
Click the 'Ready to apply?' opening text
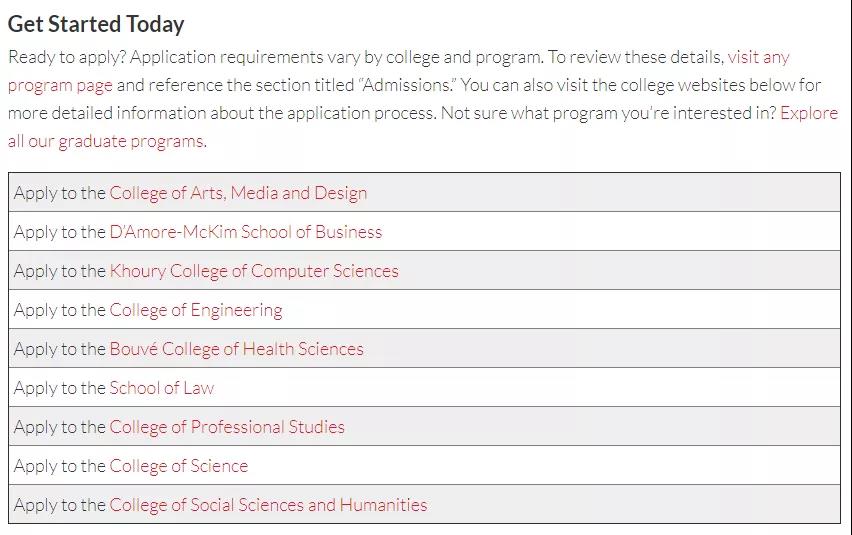tap(67, 57)
